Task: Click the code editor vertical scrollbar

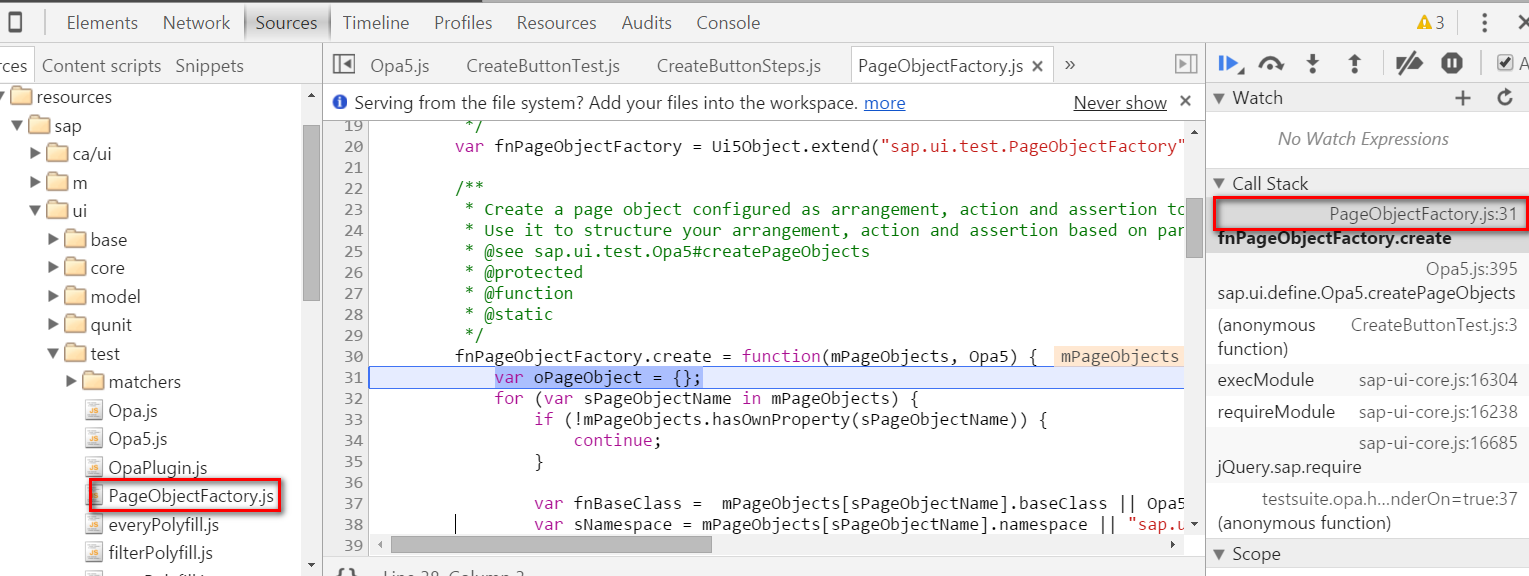Action: (x=1195, y=228)
